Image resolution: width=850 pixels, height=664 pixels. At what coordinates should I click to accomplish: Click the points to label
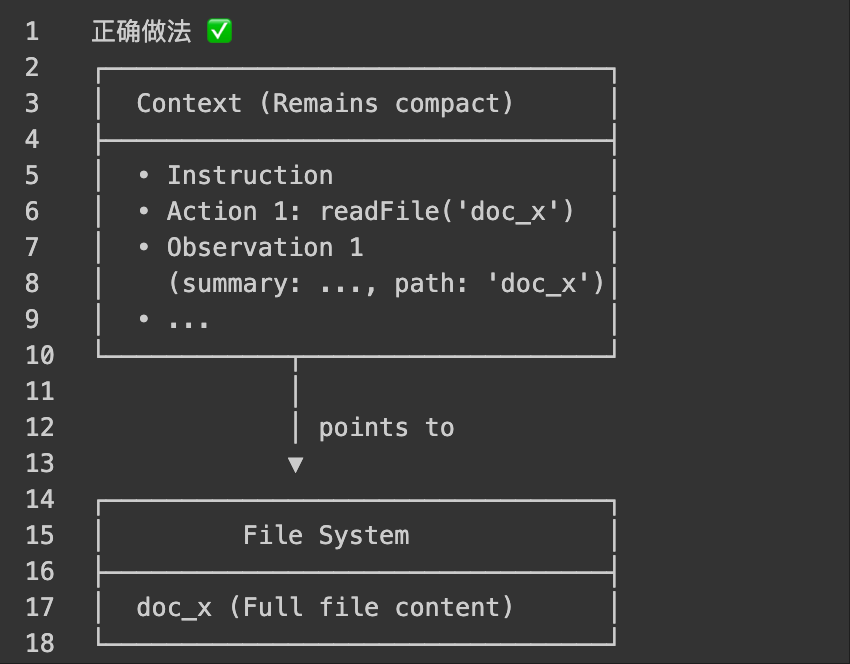pyautogui.click(x=386, y=428)
